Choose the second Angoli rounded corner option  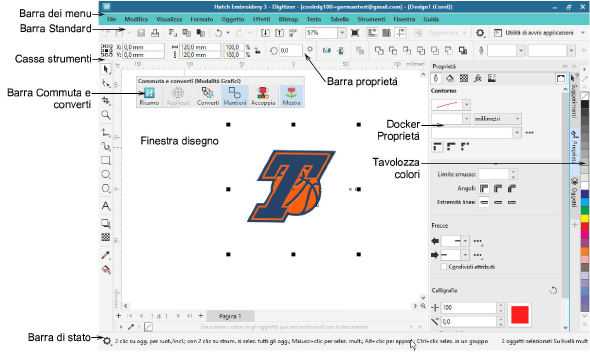(498, 188)
